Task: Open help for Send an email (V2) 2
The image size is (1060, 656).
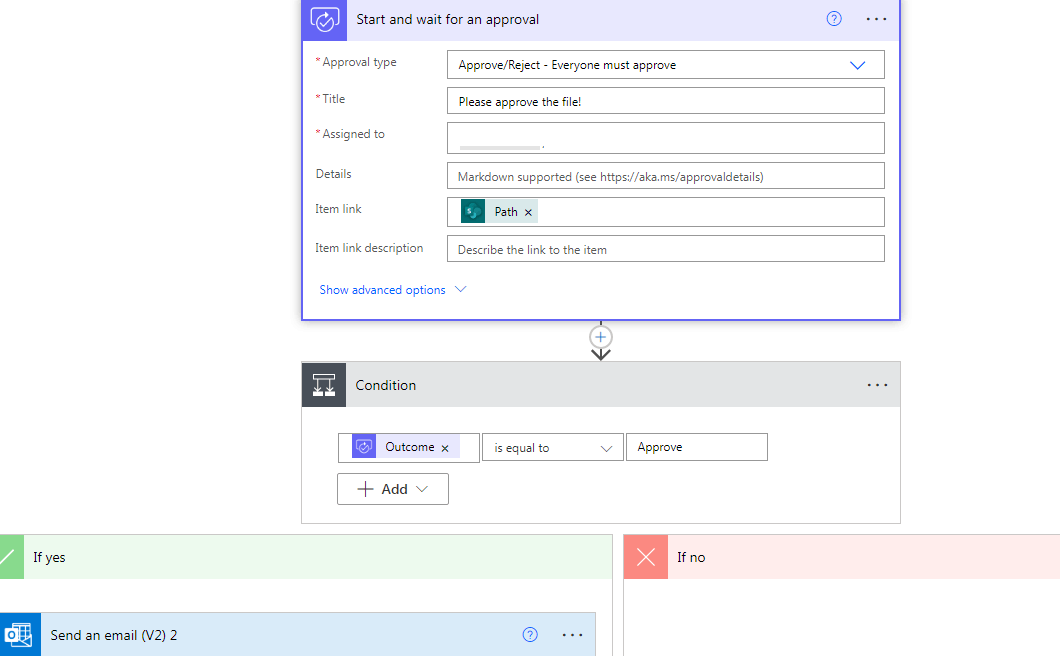Action: point(530,634)
